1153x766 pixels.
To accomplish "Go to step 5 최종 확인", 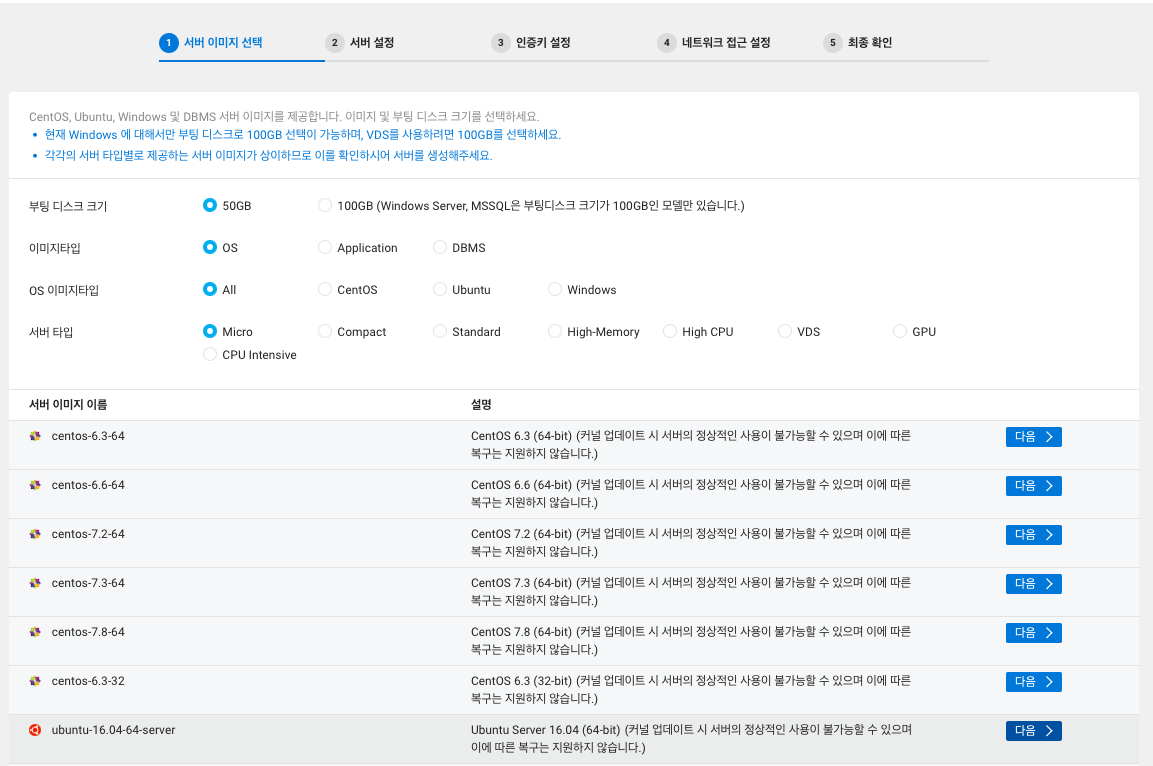I will click(x=857, y=43).
